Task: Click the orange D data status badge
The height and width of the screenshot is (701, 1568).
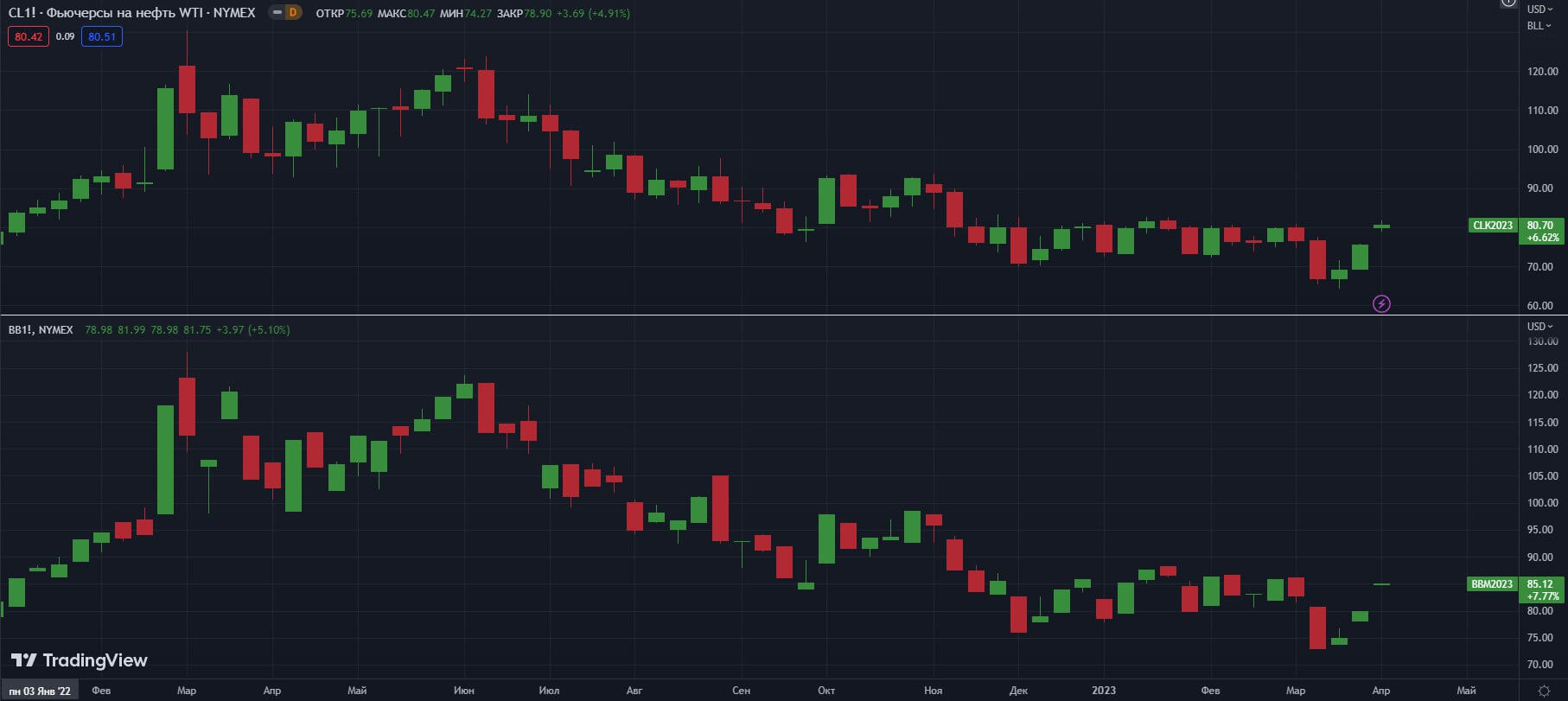Action: coord(293,13)
